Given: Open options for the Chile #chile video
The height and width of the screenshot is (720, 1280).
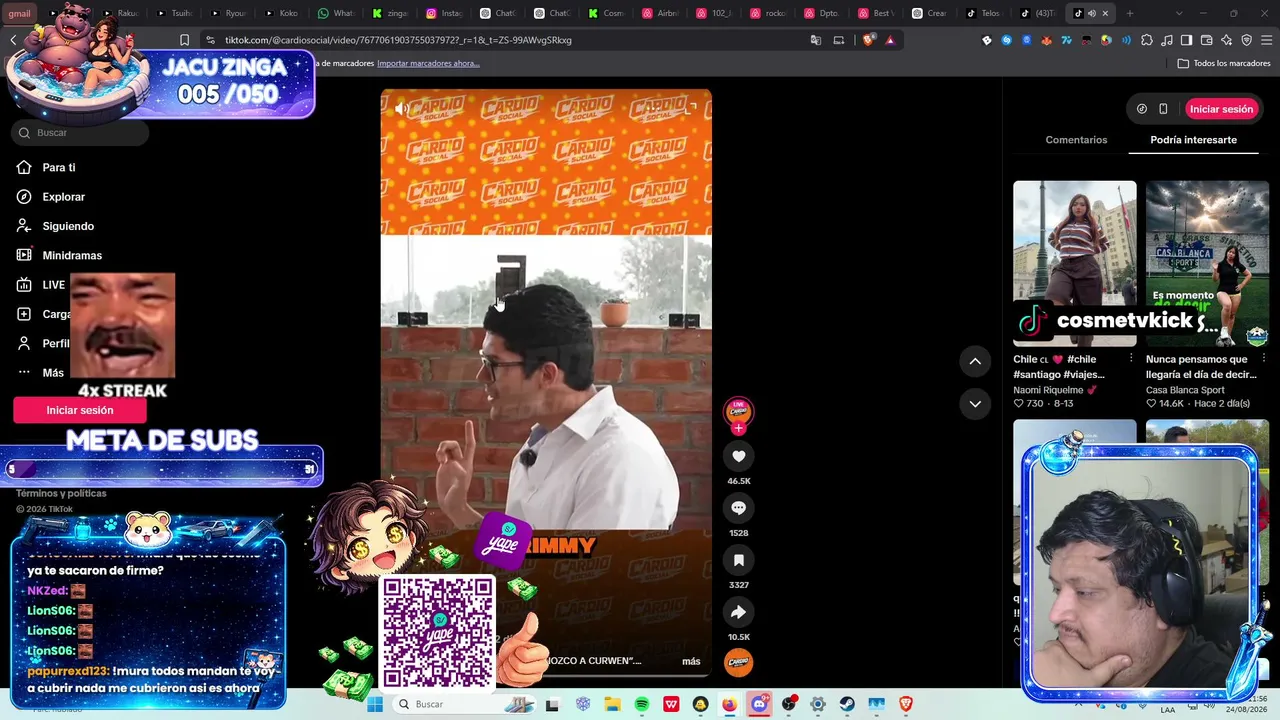Looking at the screenshot, I should [1131, 358].
